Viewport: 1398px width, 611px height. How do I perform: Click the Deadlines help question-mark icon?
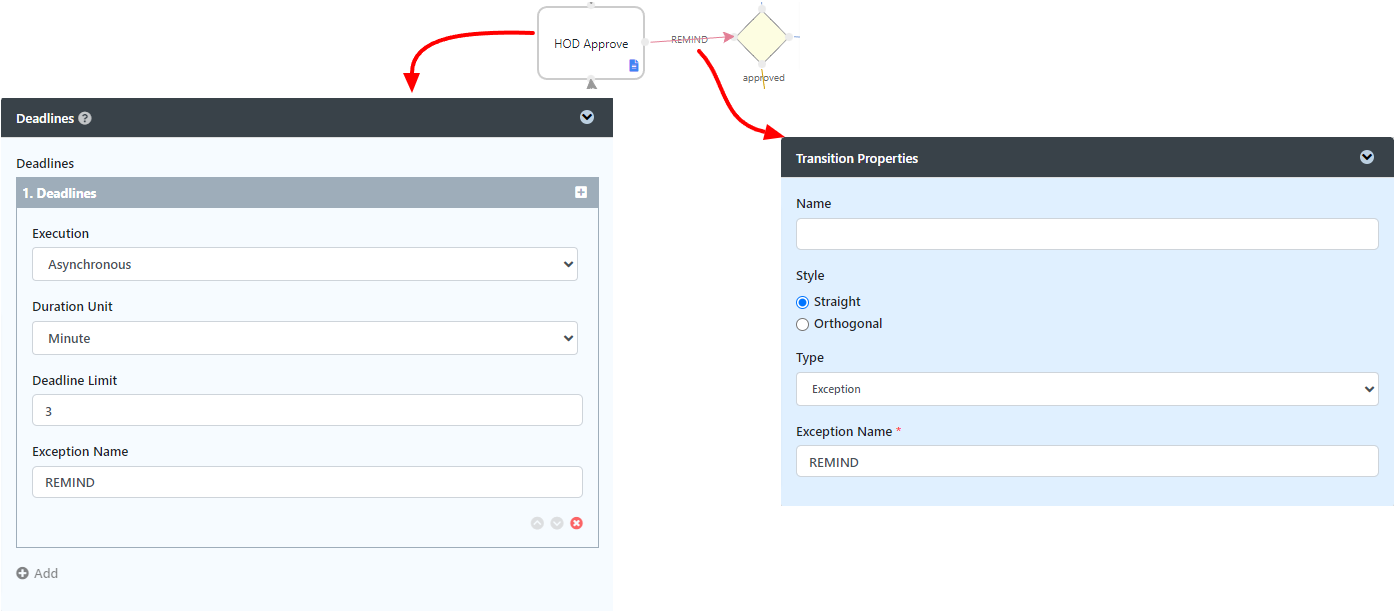tap(85, 118)
